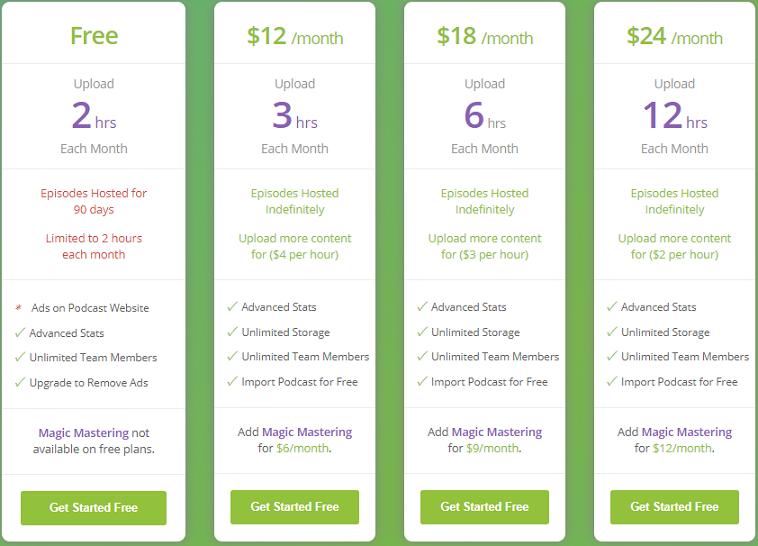Click Get Started Free under $12 plan
This screenshot has width=758, height=546.
294,507
